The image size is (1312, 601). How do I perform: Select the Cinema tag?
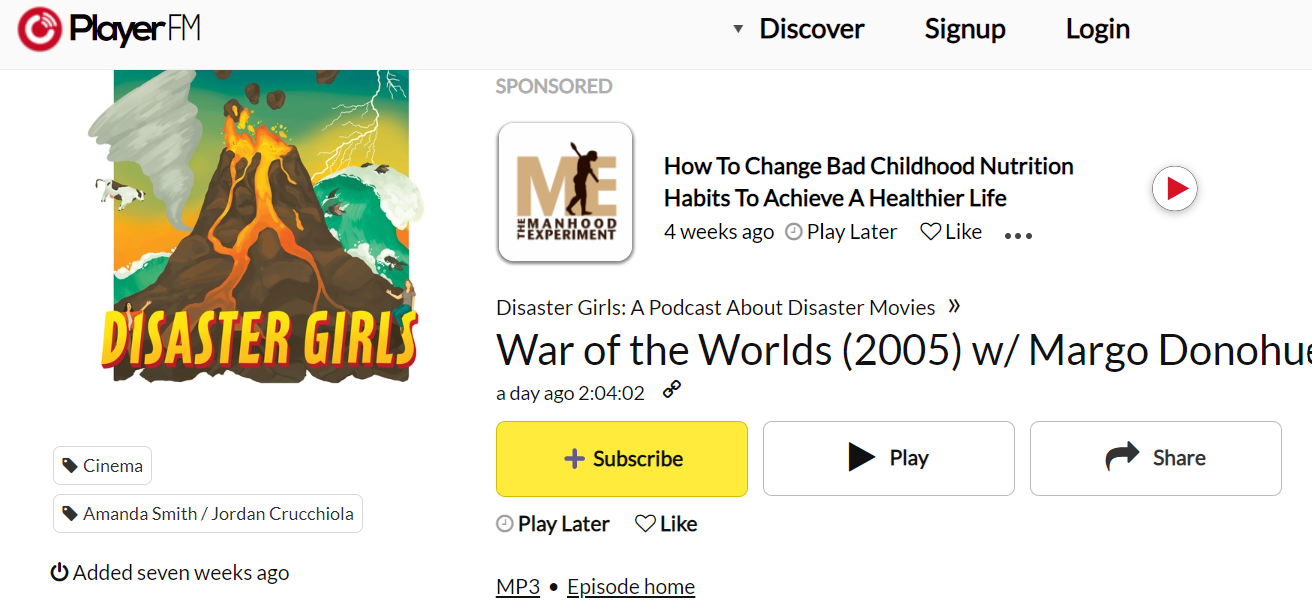click(x=102, y=465)
